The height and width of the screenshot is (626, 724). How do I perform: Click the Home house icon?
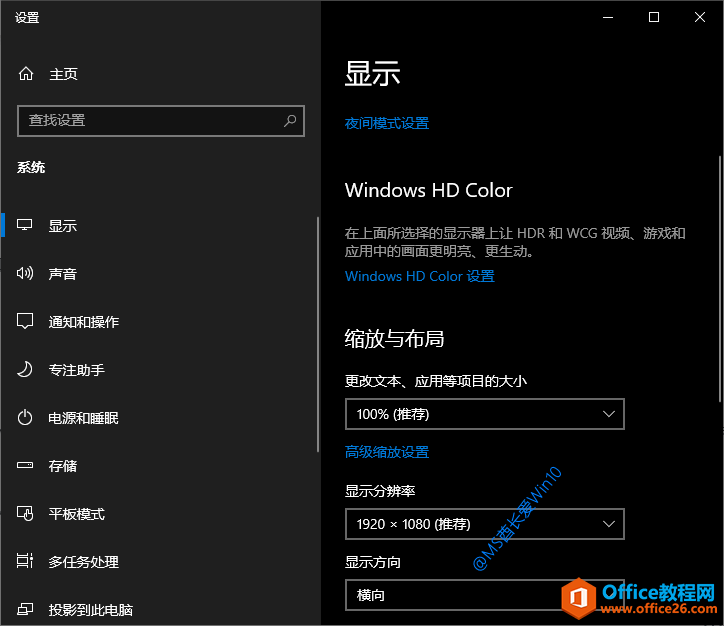[26, 73]
